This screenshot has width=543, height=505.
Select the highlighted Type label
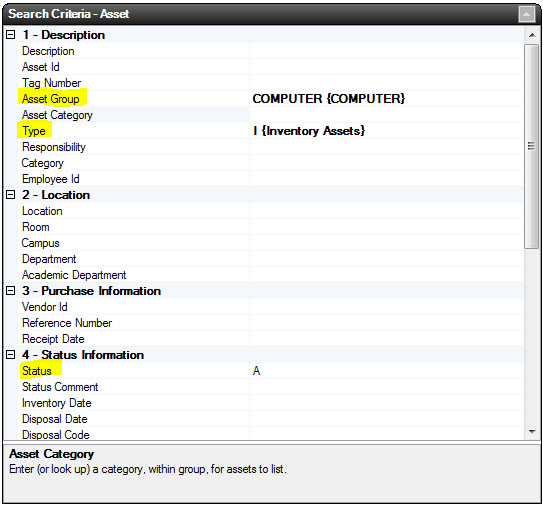34,131
